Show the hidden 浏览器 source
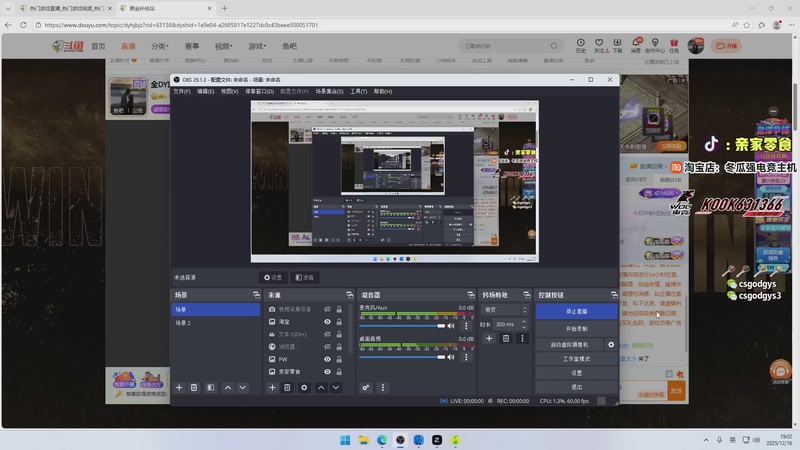The width and height of the screenshot is (800, 450). (327, 347)
